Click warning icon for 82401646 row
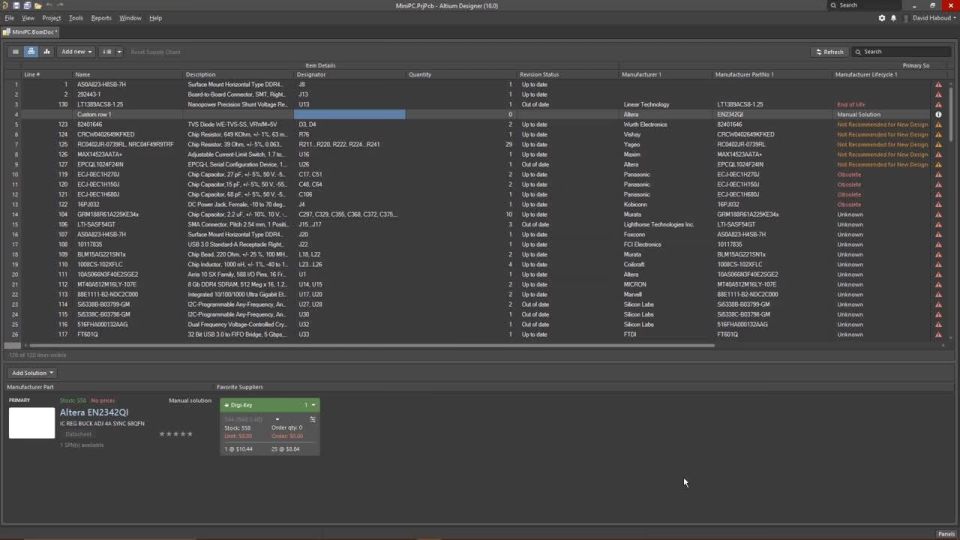This screenshot has width=960, height=540. click(x=938, y=124)
